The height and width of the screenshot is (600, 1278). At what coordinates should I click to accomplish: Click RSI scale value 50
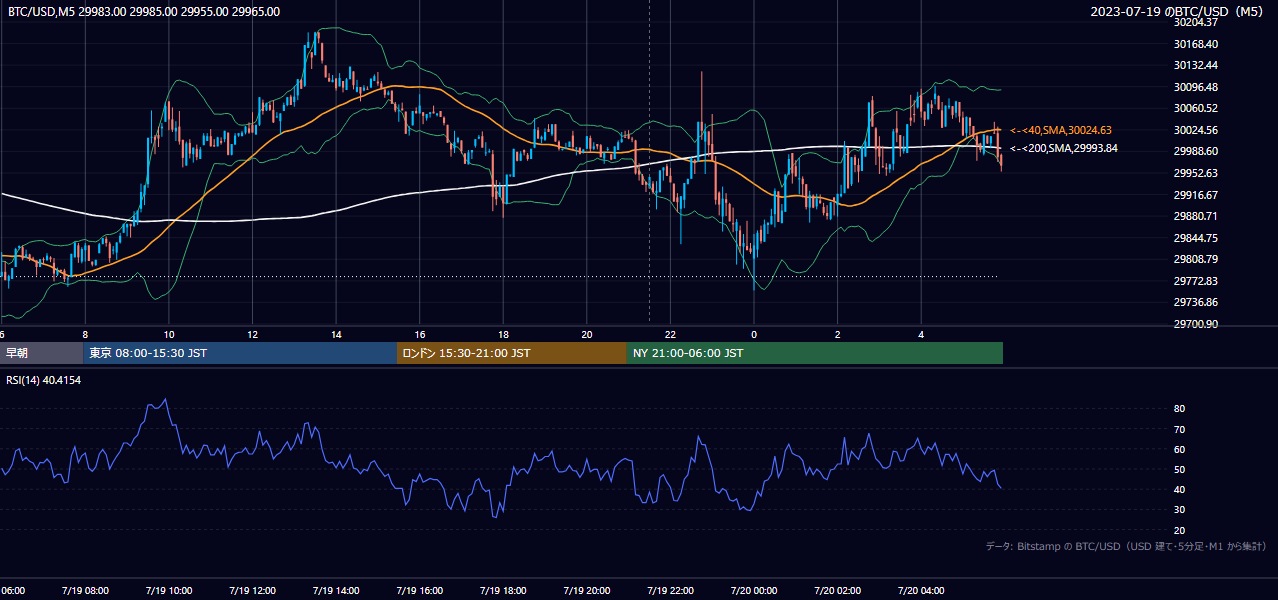[x=1180, y=469]
